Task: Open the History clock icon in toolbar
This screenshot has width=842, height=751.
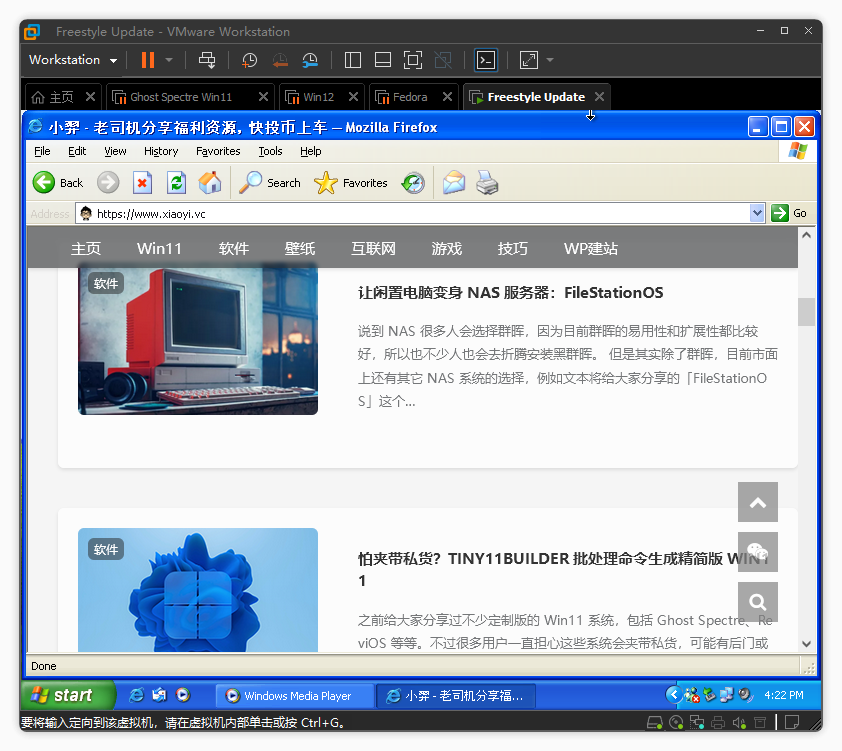Action: [x=413, y=183]
